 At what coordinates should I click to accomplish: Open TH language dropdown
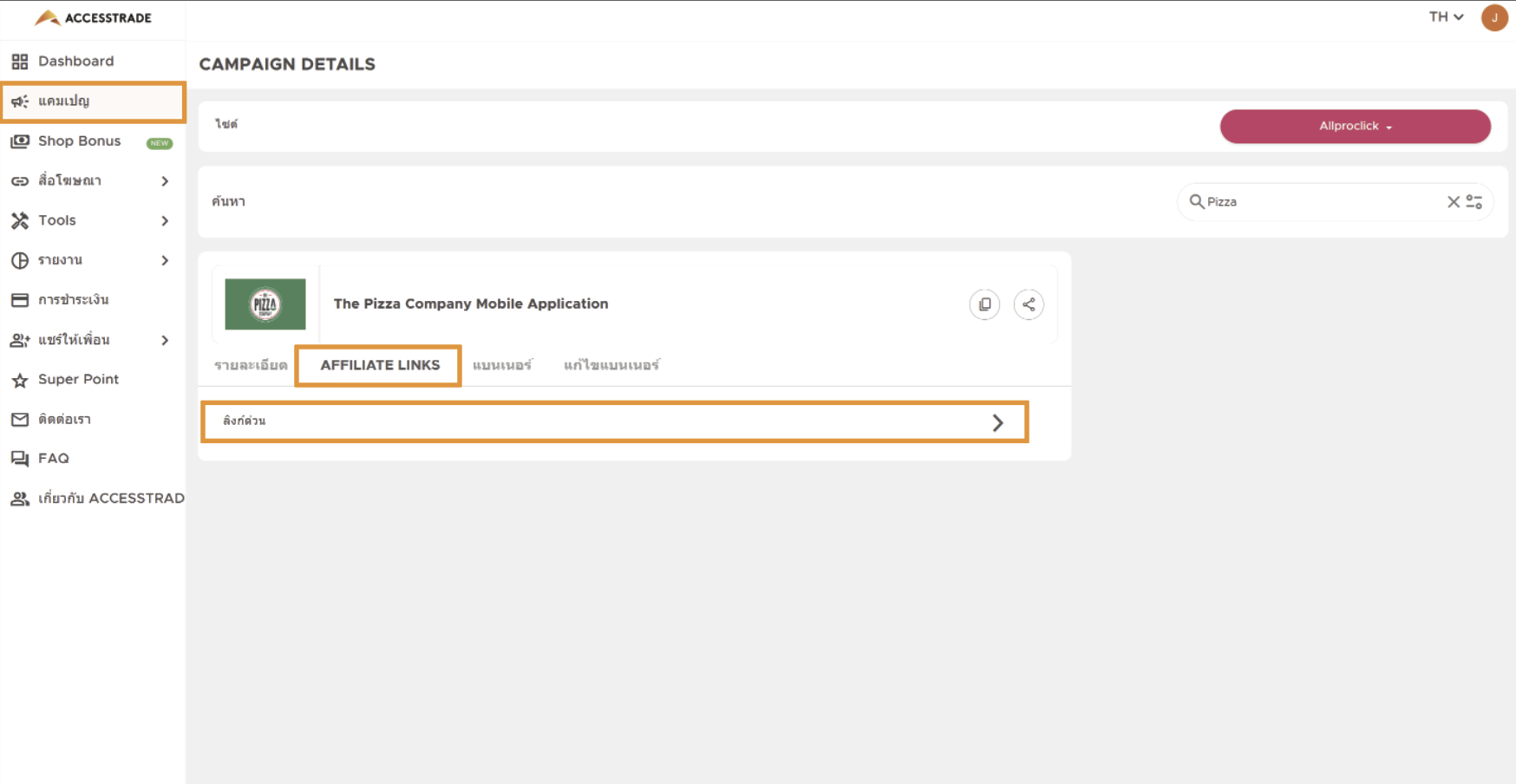(1447, 16)
